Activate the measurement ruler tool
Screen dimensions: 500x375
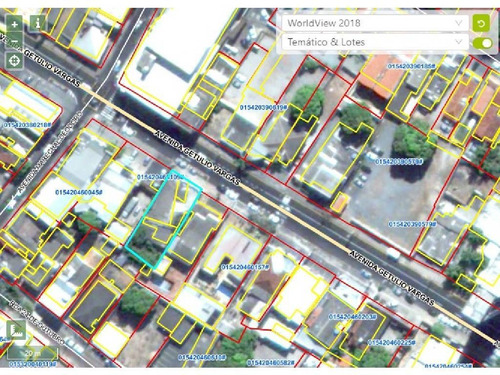pos(16,330)
